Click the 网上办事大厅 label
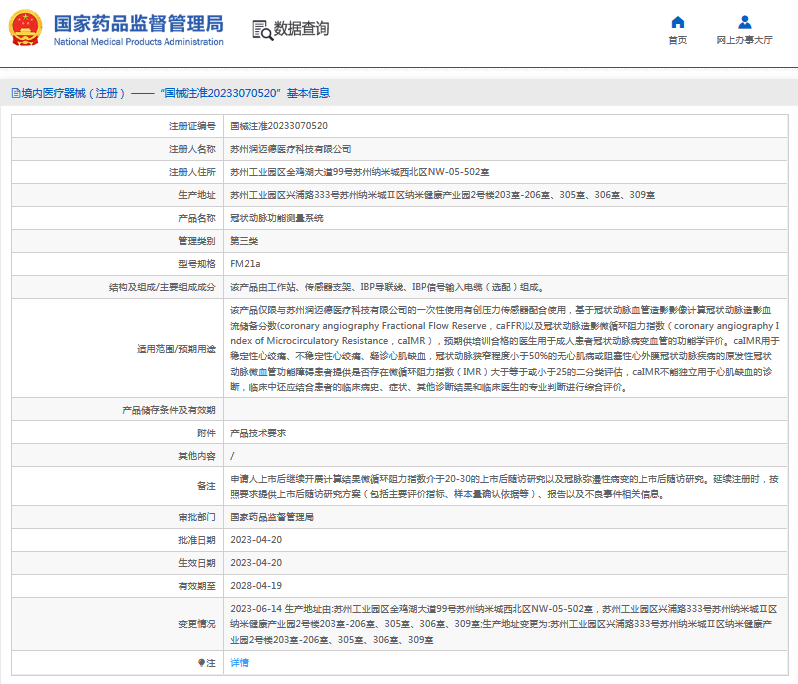798x684 pixels. tap(745, 40)
